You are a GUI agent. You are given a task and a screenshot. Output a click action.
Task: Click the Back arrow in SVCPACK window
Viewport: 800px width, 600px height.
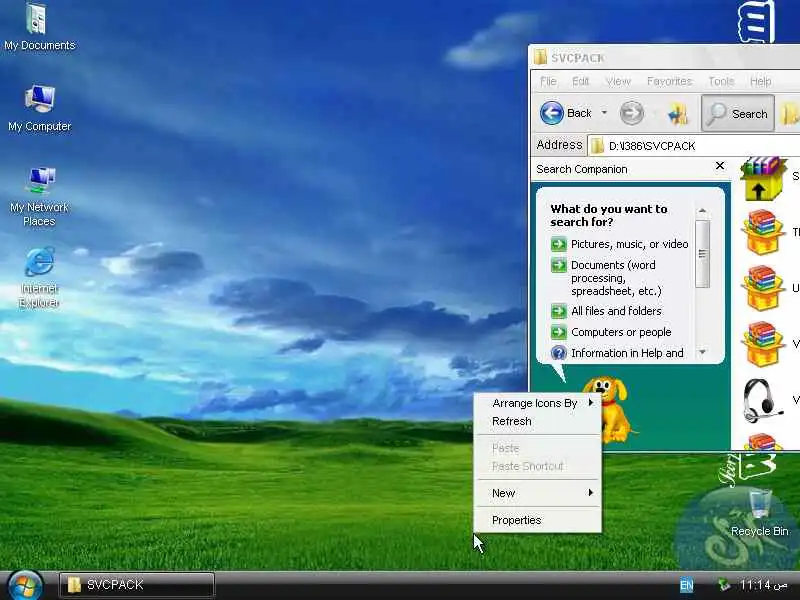click(552, 113)
